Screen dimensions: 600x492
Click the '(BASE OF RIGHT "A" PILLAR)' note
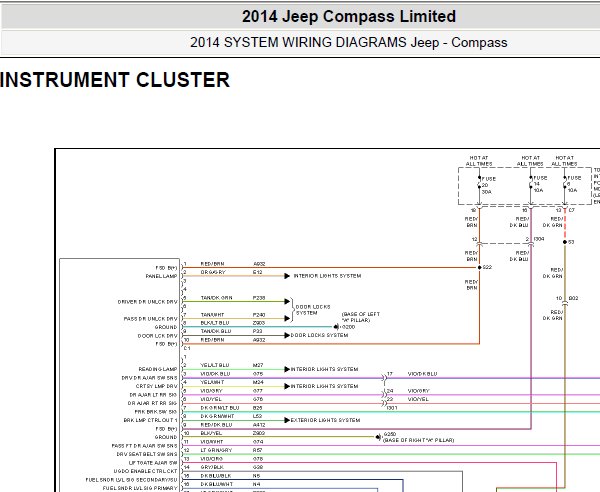419,440
